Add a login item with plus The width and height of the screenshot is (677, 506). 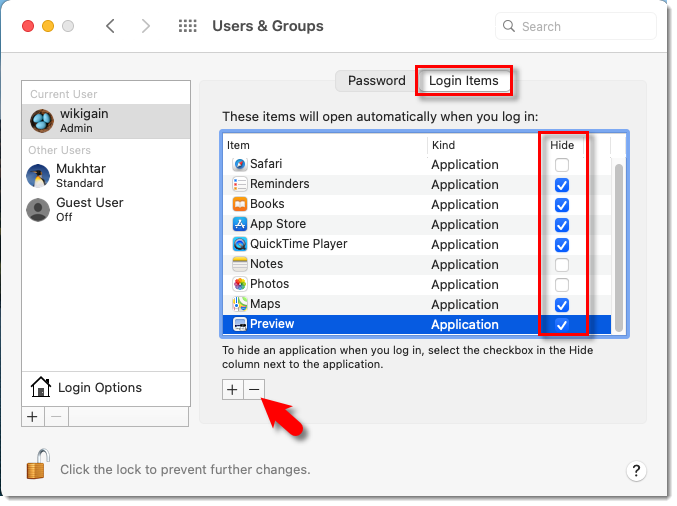tap(232, 389)
